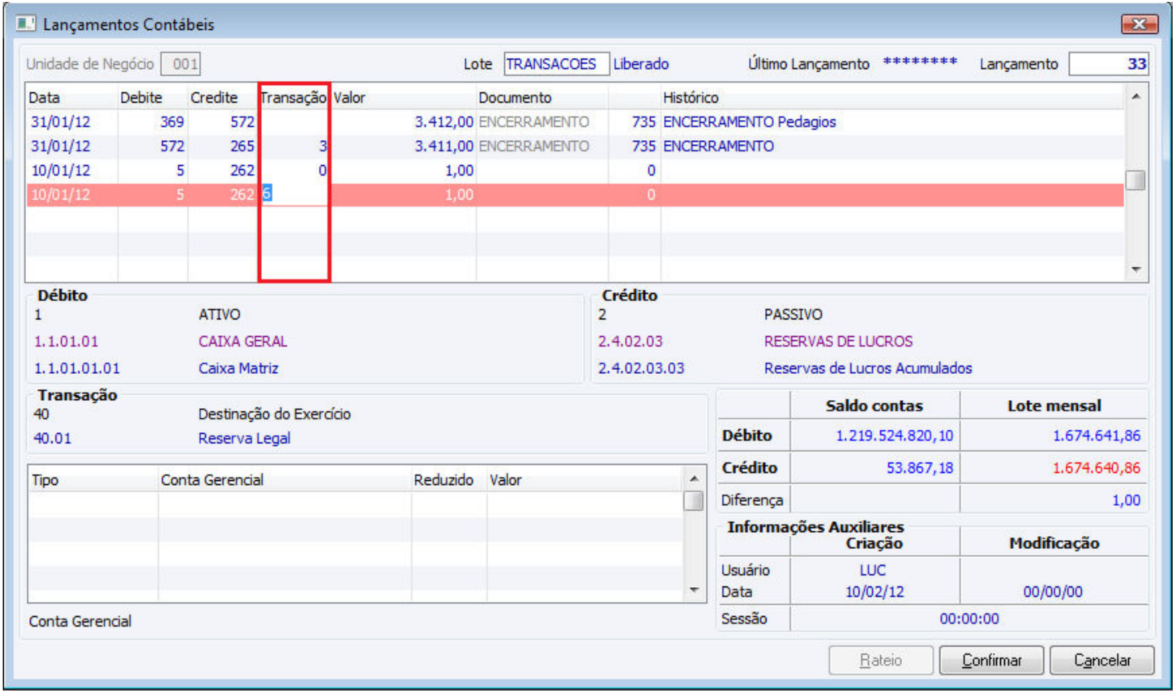The image size is (1173, 691).
Task: Click Destinação do Exercício text
Action: [275, 414]
